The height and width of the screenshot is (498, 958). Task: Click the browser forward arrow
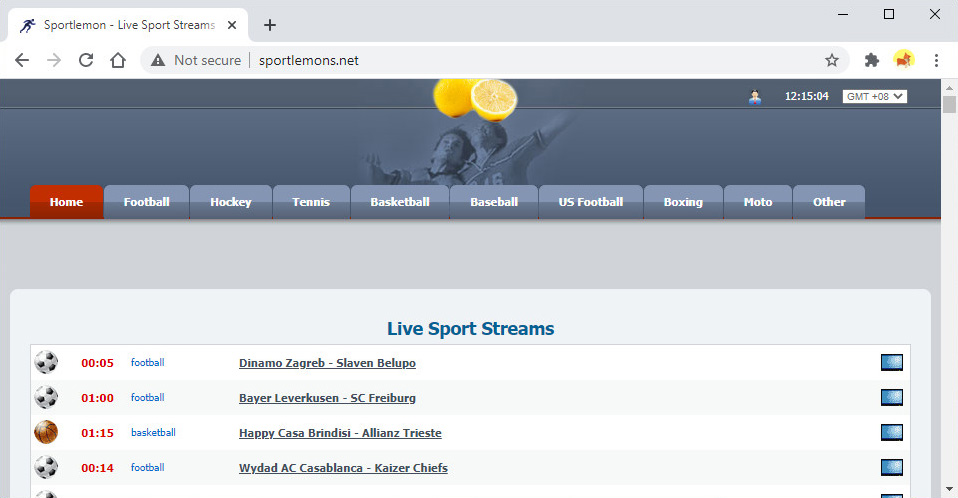(x=54, y=60)
